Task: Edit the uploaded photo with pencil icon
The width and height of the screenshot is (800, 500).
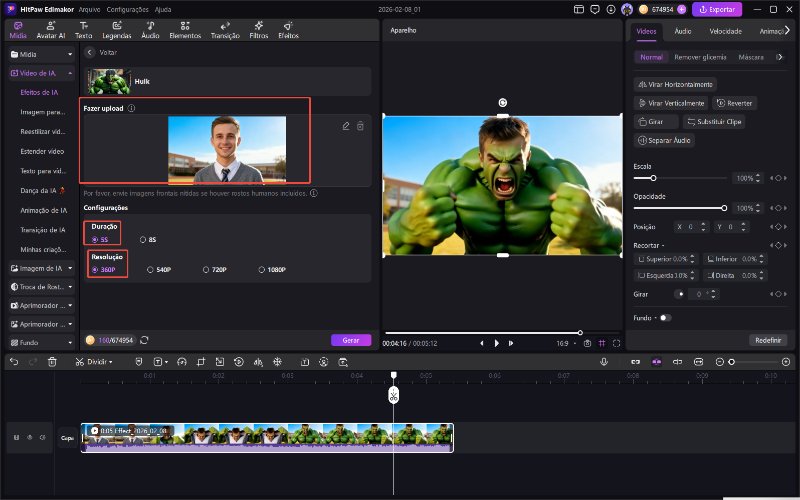Action: tap(346, 126)
